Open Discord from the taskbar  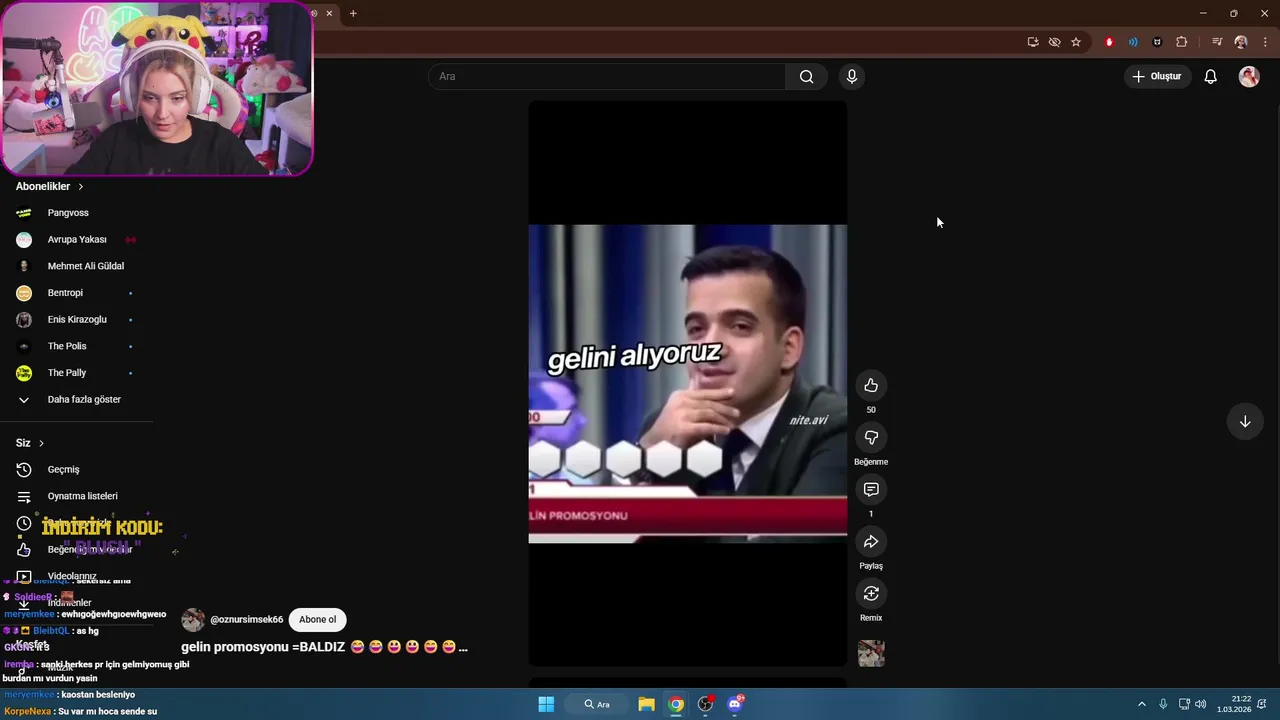[x=736, y=704]
